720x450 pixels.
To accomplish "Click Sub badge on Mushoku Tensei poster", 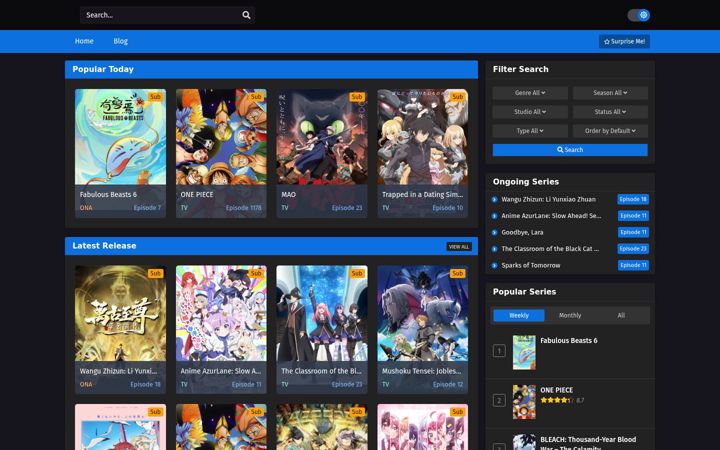I will pyautogui.click(x=457, y=273).
